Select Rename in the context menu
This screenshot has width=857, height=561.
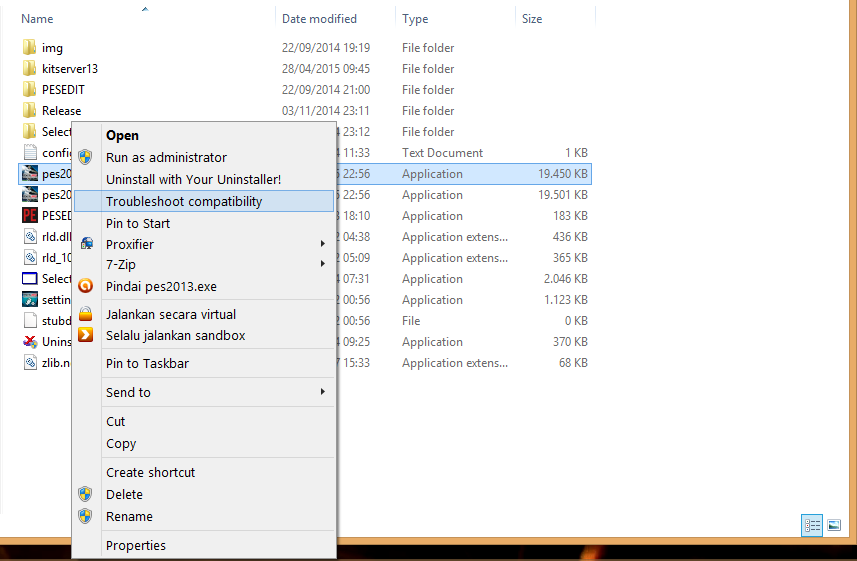coord(203,516)
